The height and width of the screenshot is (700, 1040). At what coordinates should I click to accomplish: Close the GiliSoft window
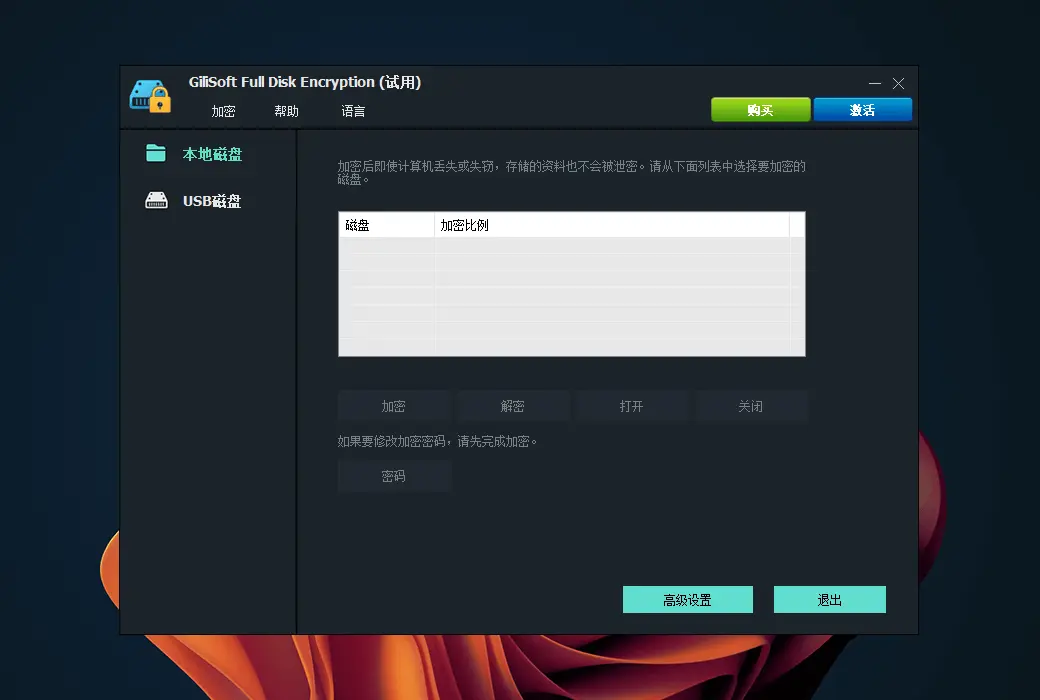point(898,84)
